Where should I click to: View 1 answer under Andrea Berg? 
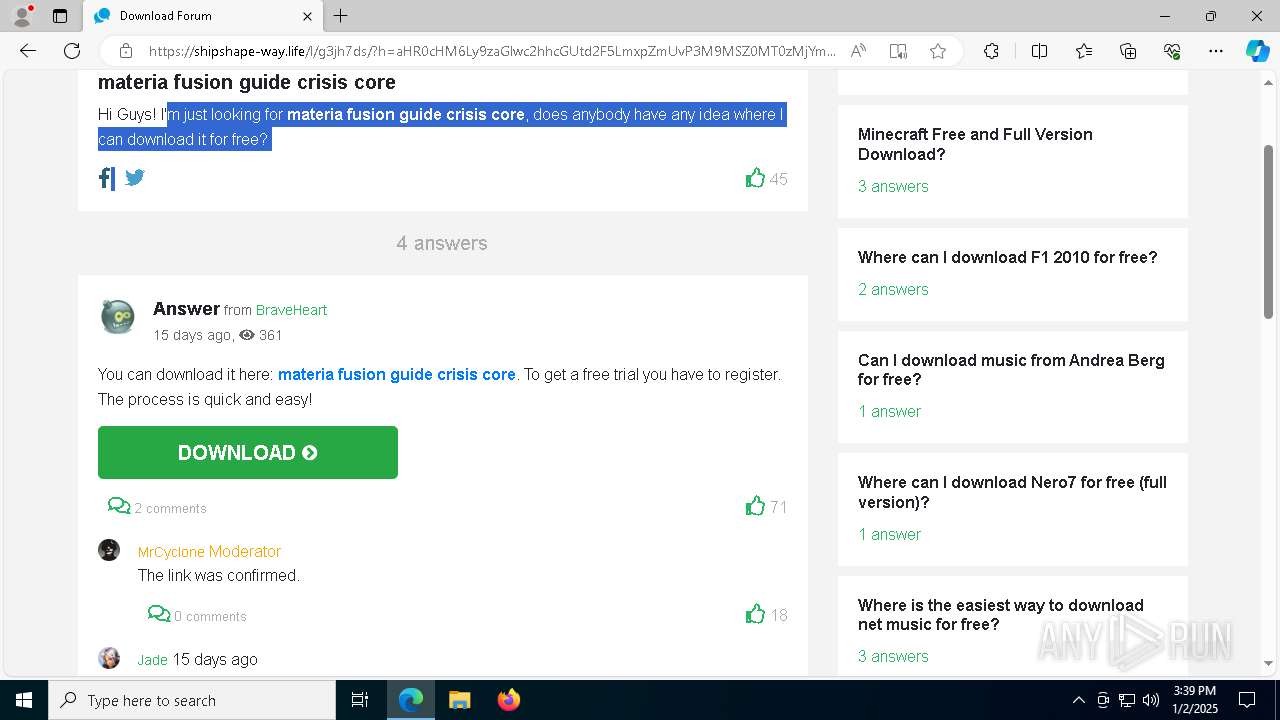coord(889,411)
